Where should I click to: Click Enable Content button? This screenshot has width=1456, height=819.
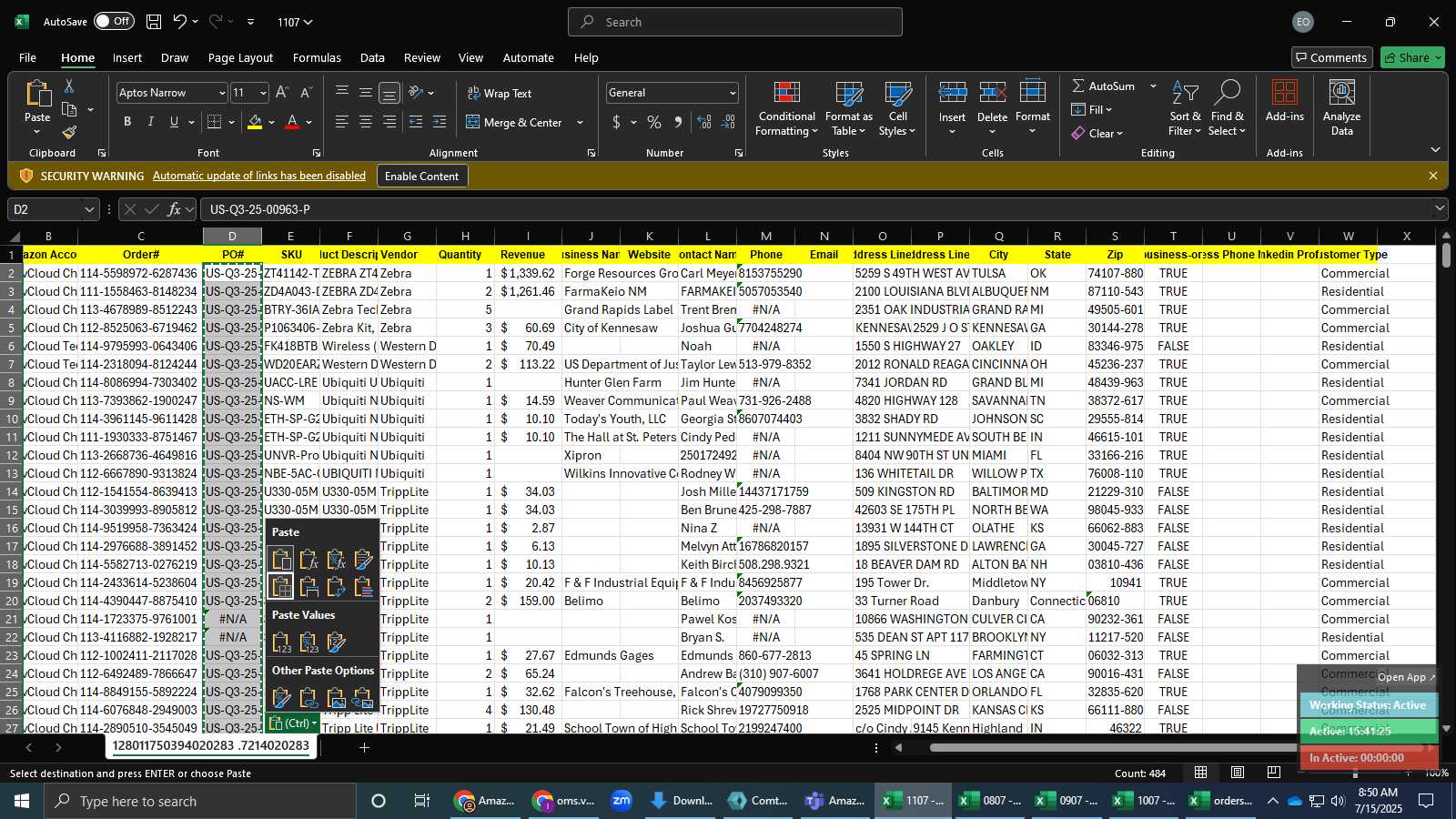coord(422,176)
